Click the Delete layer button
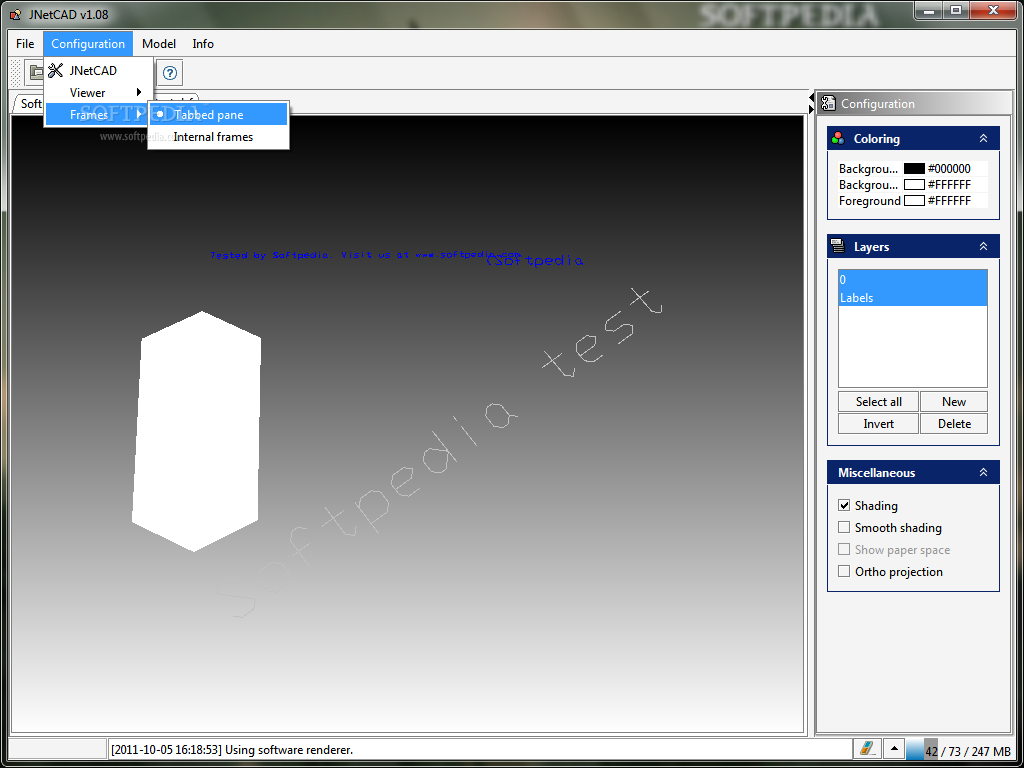Image resolution: width=1024 pixels, height=768 pixels. [953, 424]
